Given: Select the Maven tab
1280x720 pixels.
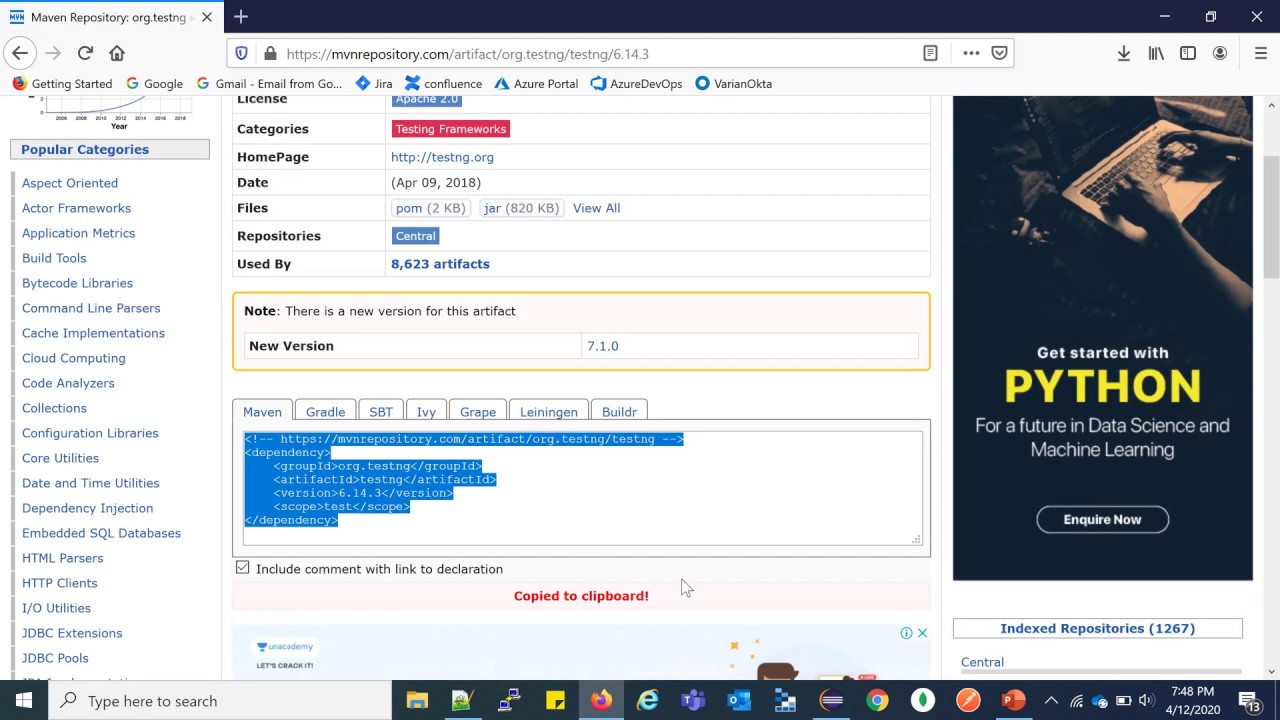Looking at the screenshot, I should coord(262,412).
